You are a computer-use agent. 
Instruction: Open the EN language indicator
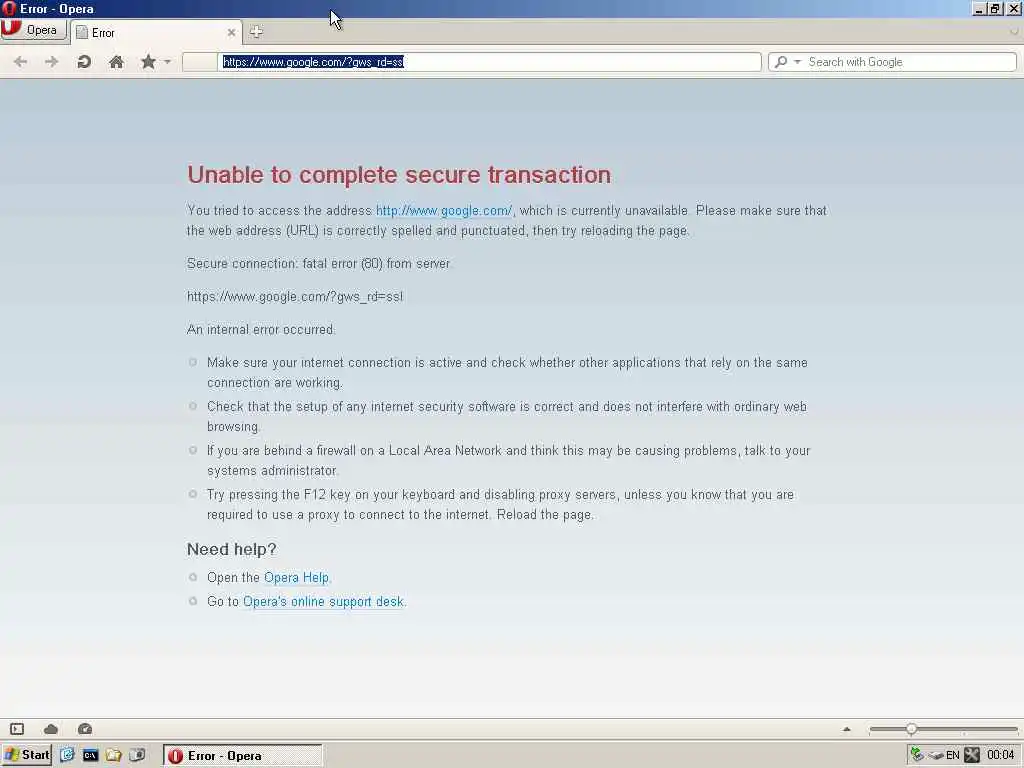953,756
